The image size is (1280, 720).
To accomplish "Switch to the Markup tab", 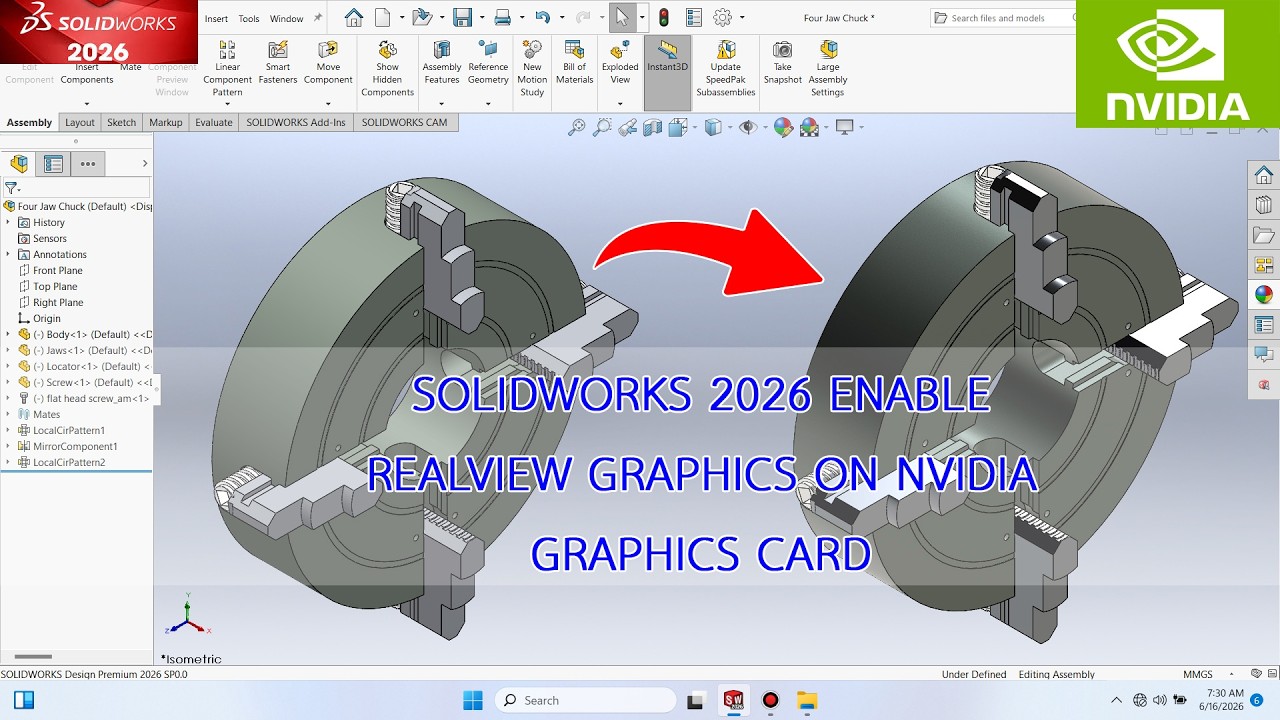I will click(166, 122).
